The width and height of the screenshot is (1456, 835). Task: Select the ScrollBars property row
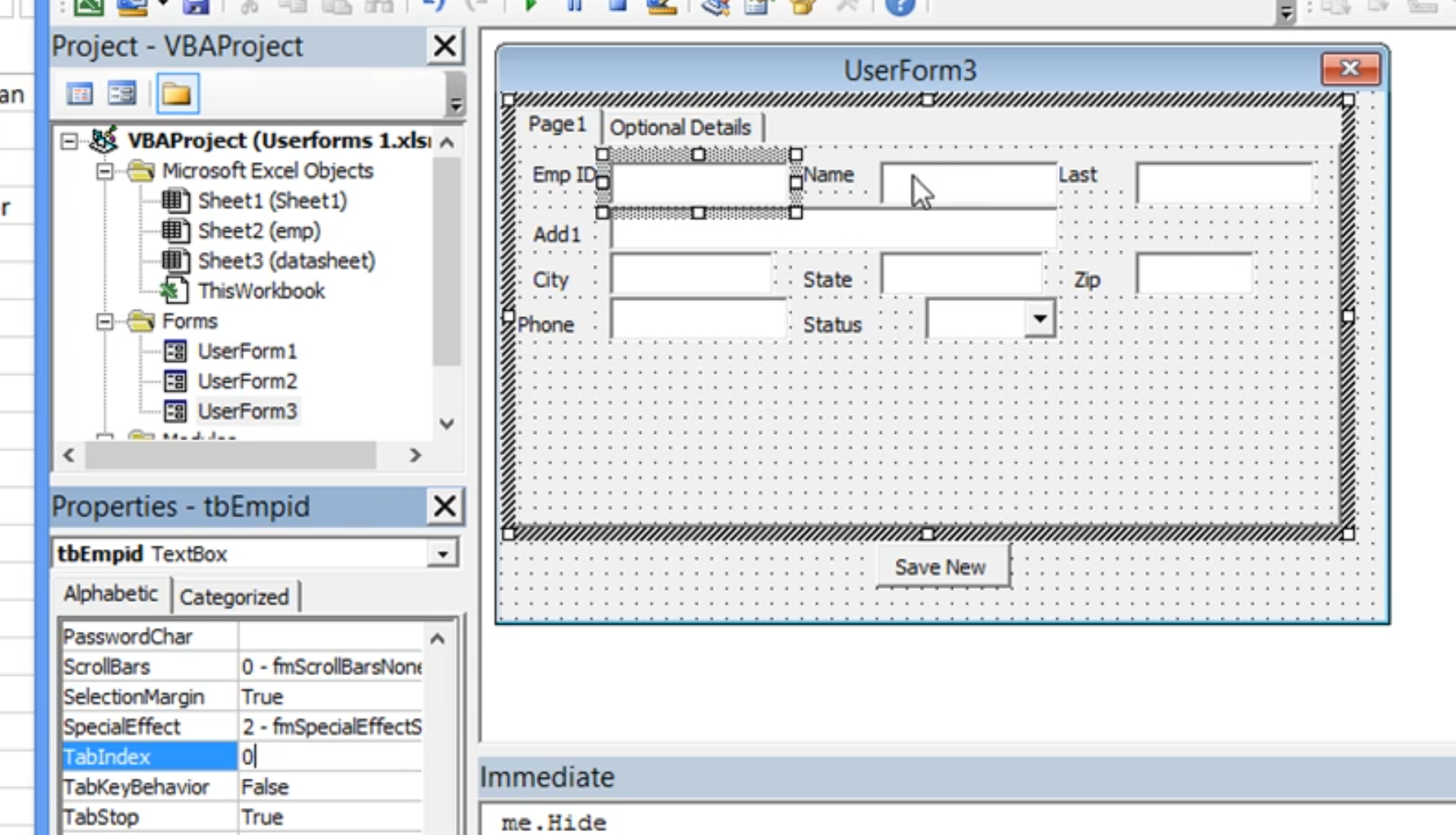(242, 667)
